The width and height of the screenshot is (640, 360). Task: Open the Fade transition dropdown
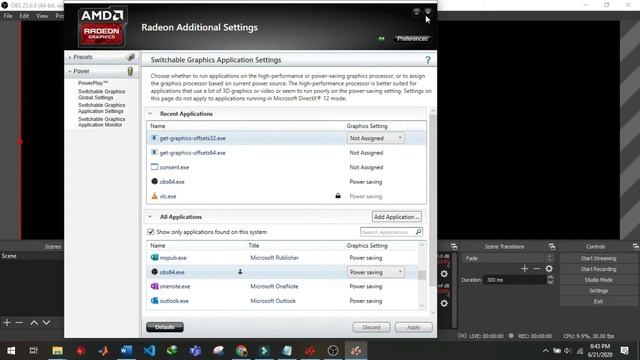point(508,258)
